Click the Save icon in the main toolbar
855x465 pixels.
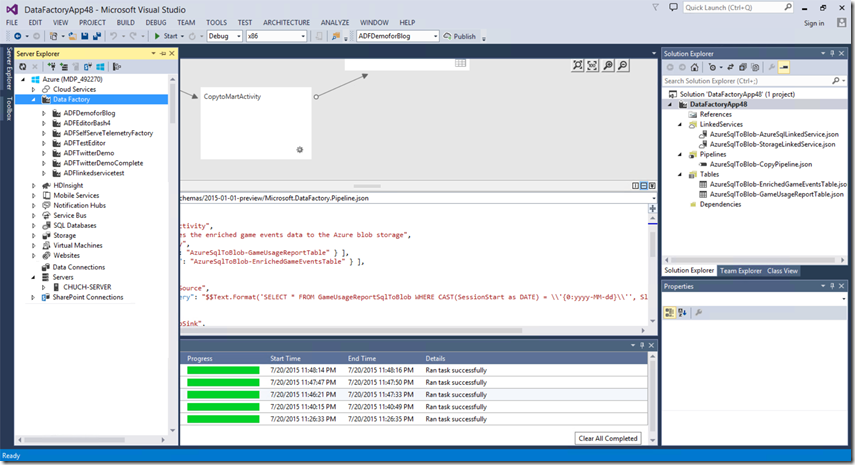pyautogui.click(x=85, y=37)
